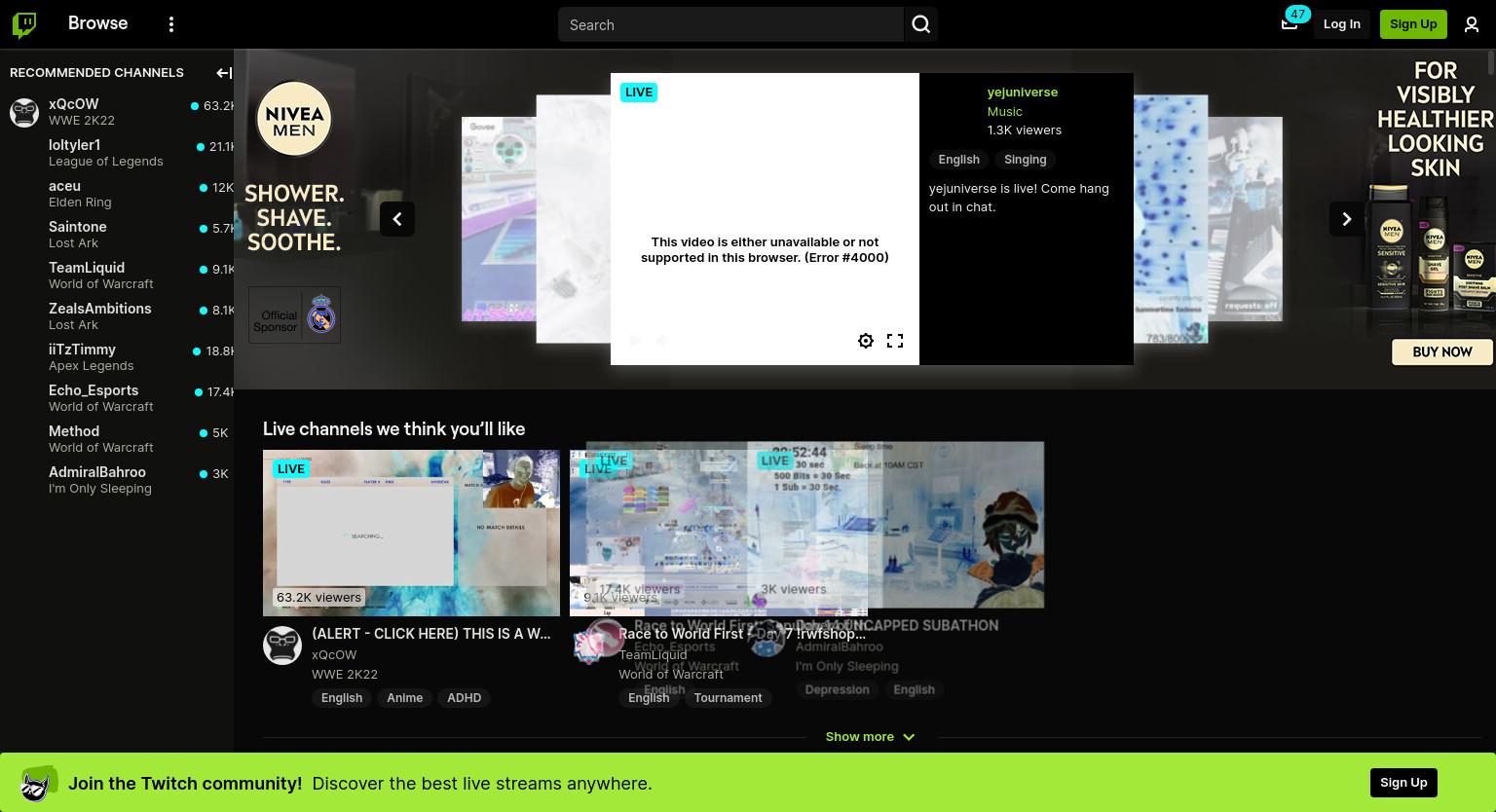Open aceu channel in sidebar
1496x812 pixels.
117,194
